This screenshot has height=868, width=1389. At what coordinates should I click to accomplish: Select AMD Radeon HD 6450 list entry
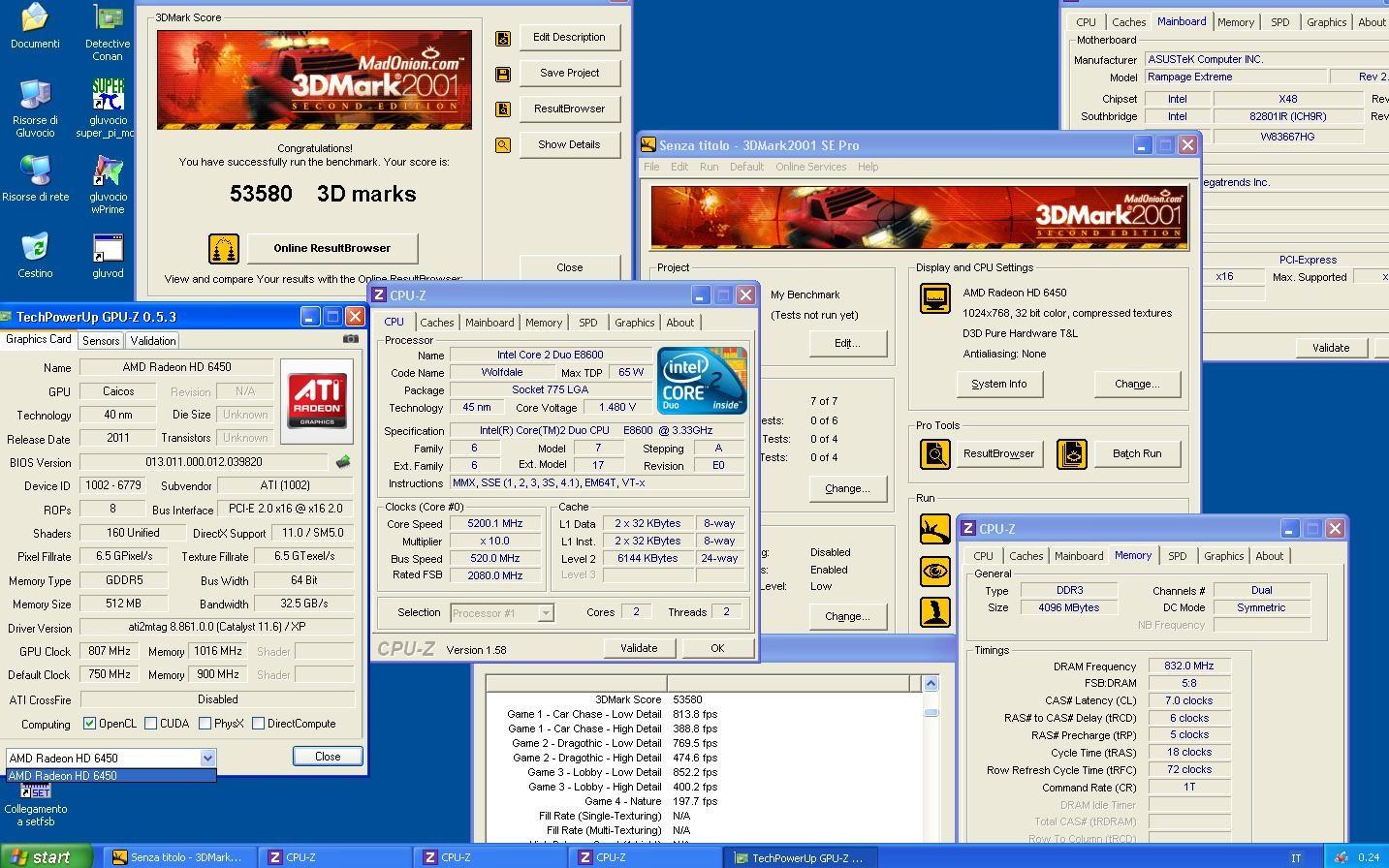pos(110,776)
